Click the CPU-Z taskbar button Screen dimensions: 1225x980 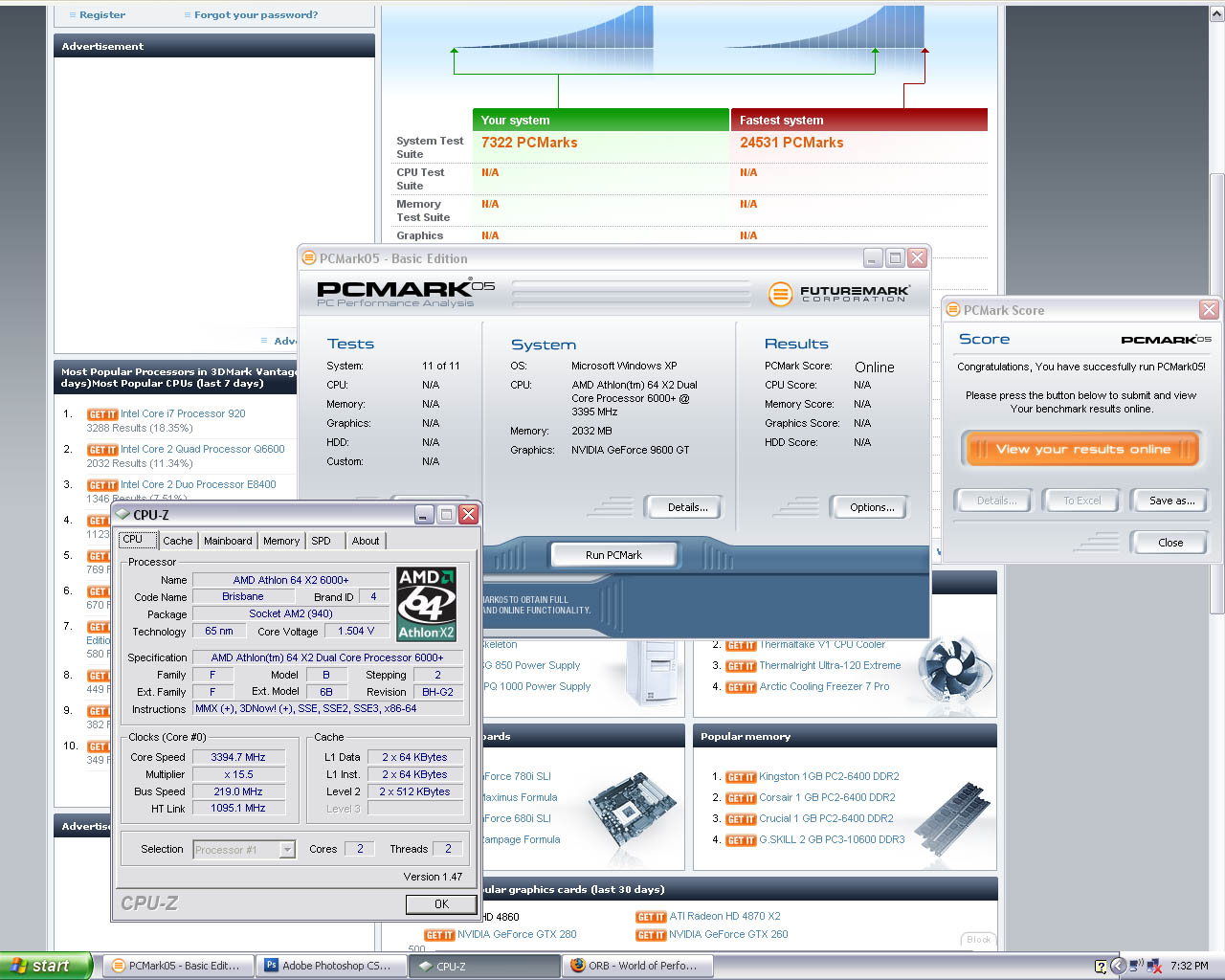pyautogui.click(x=486, y=966)
